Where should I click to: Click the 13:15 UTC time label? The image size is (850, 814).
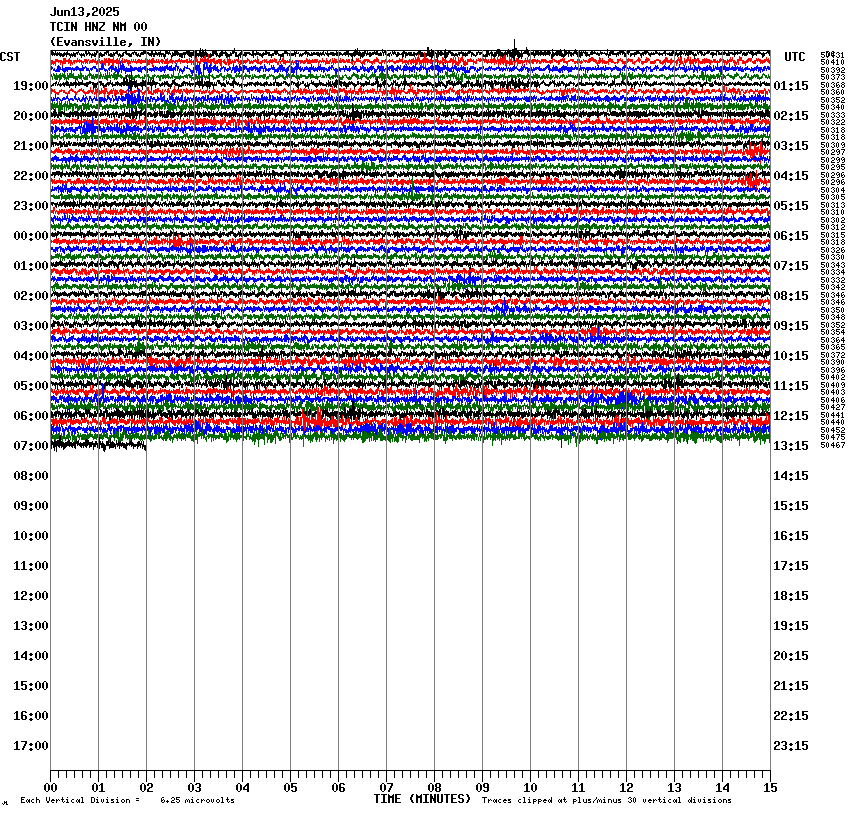coord(791,446)
